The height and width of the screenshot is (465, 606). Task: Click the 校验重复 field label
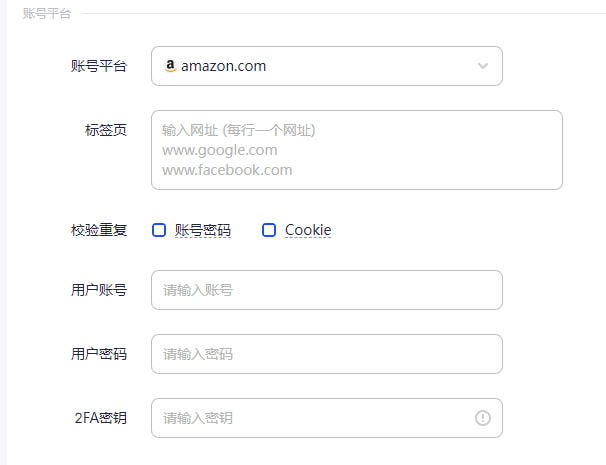[x=99, y=230]
